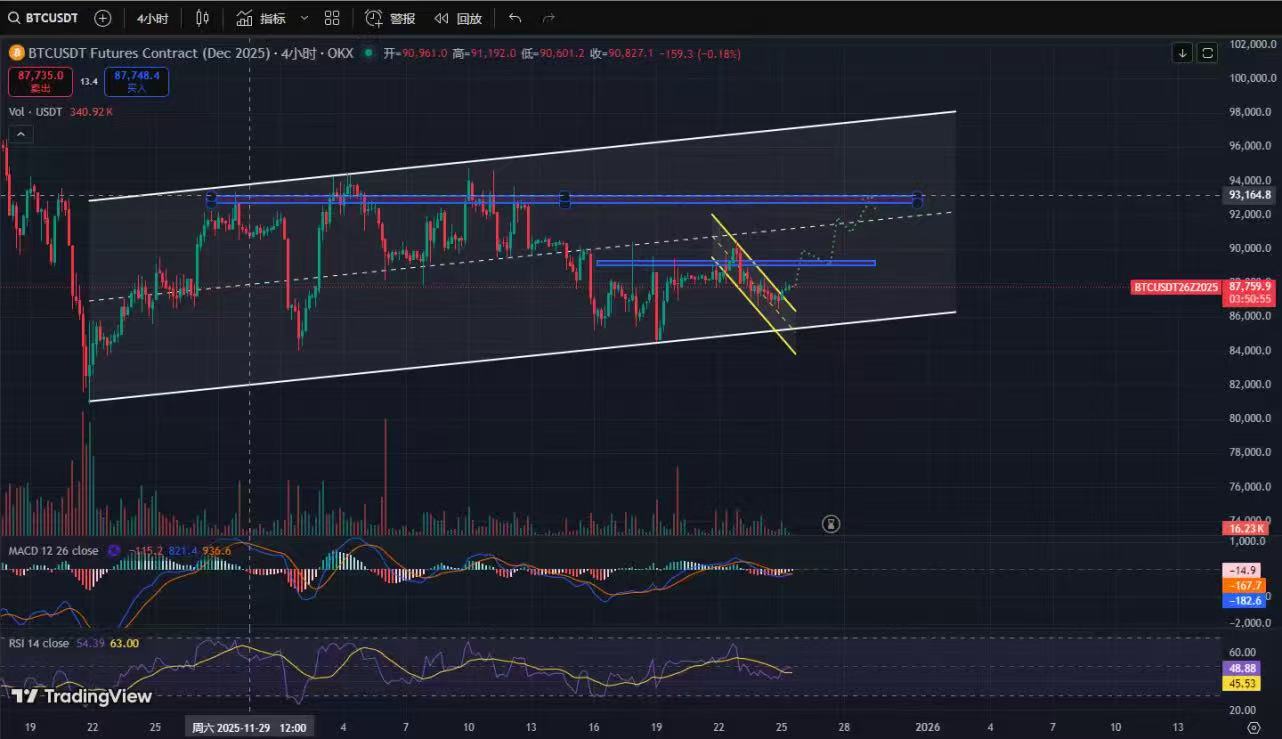Click the red 87,735.0 sell button
This screenshot has width=1282, height=739.
click(40, 81)
